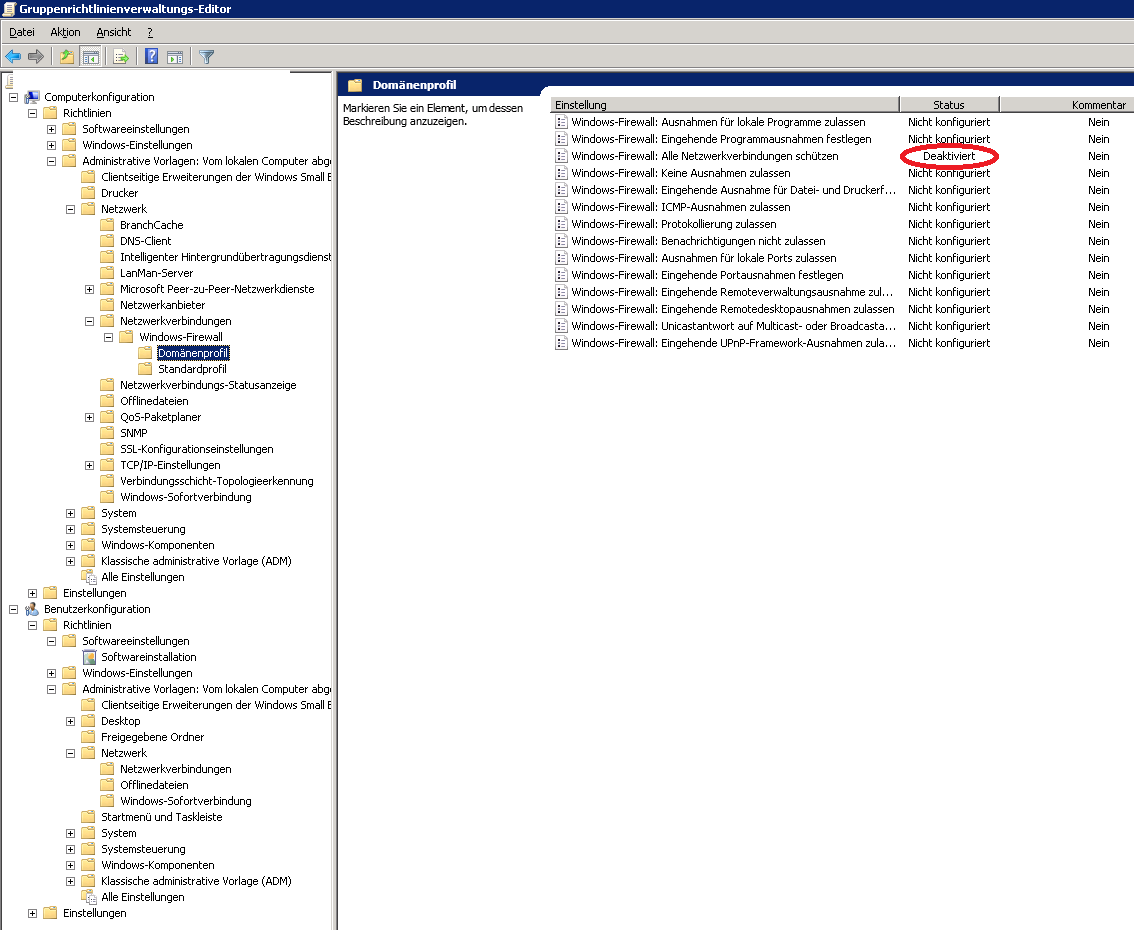Select SSL-Konfigurationseinstellungen in the tree
The image size is (1134, 930).
197,449
